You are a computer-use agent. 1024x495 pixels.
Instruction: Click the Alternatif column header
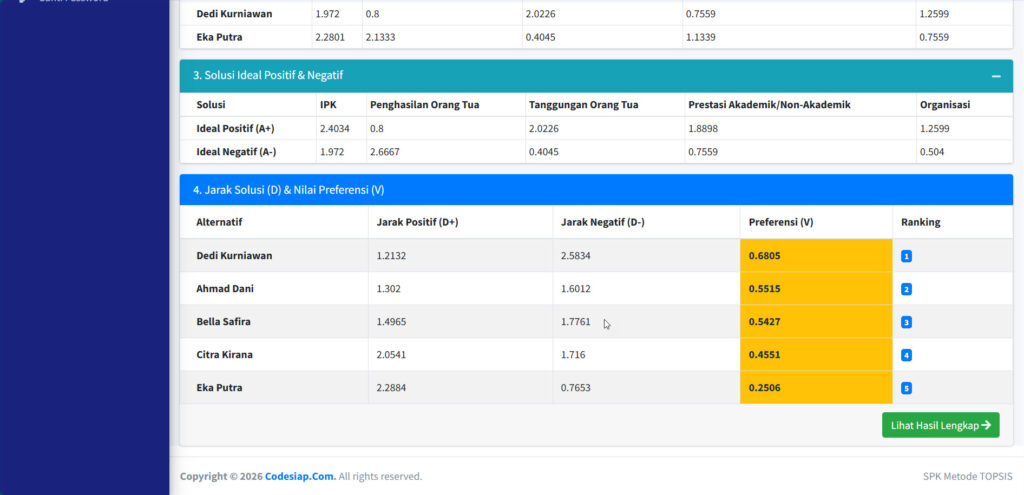point(219,222)
